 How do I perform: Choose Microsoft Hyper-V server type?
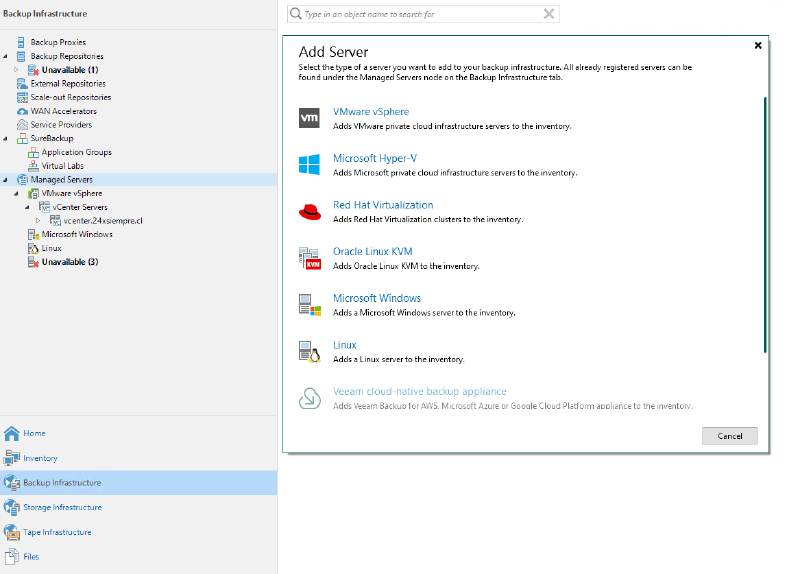(x=375, y=158)
